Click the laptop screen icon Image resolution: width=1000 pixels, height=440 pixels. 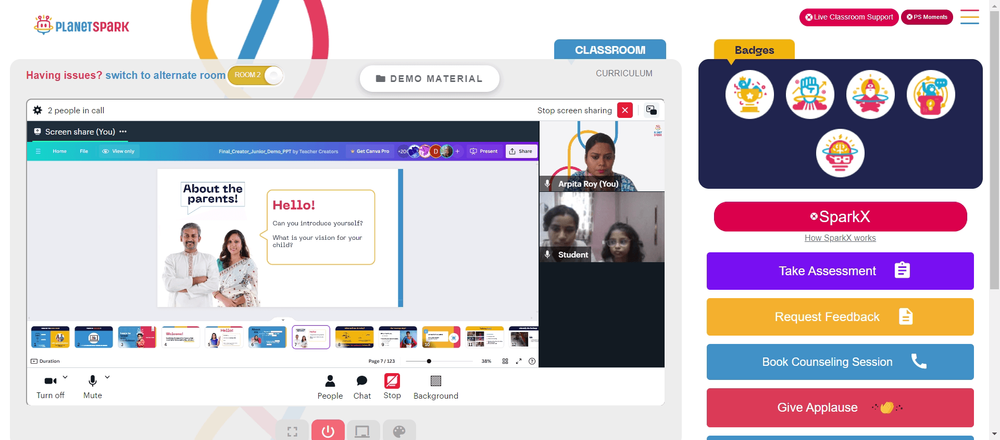point(363,432)
